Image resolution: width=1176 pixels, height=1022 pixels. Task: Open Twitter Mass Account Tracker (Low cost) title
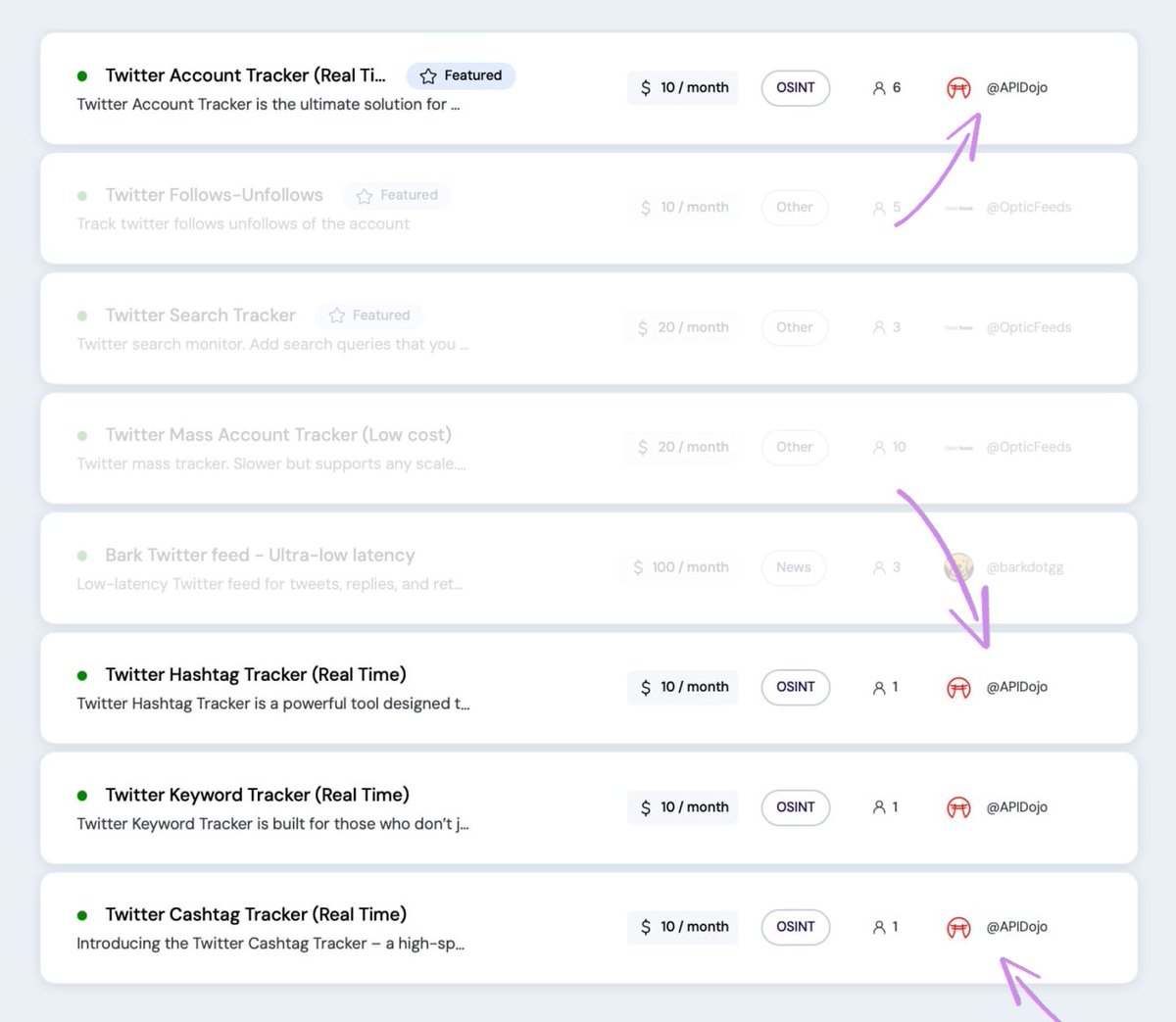[278, 435]
